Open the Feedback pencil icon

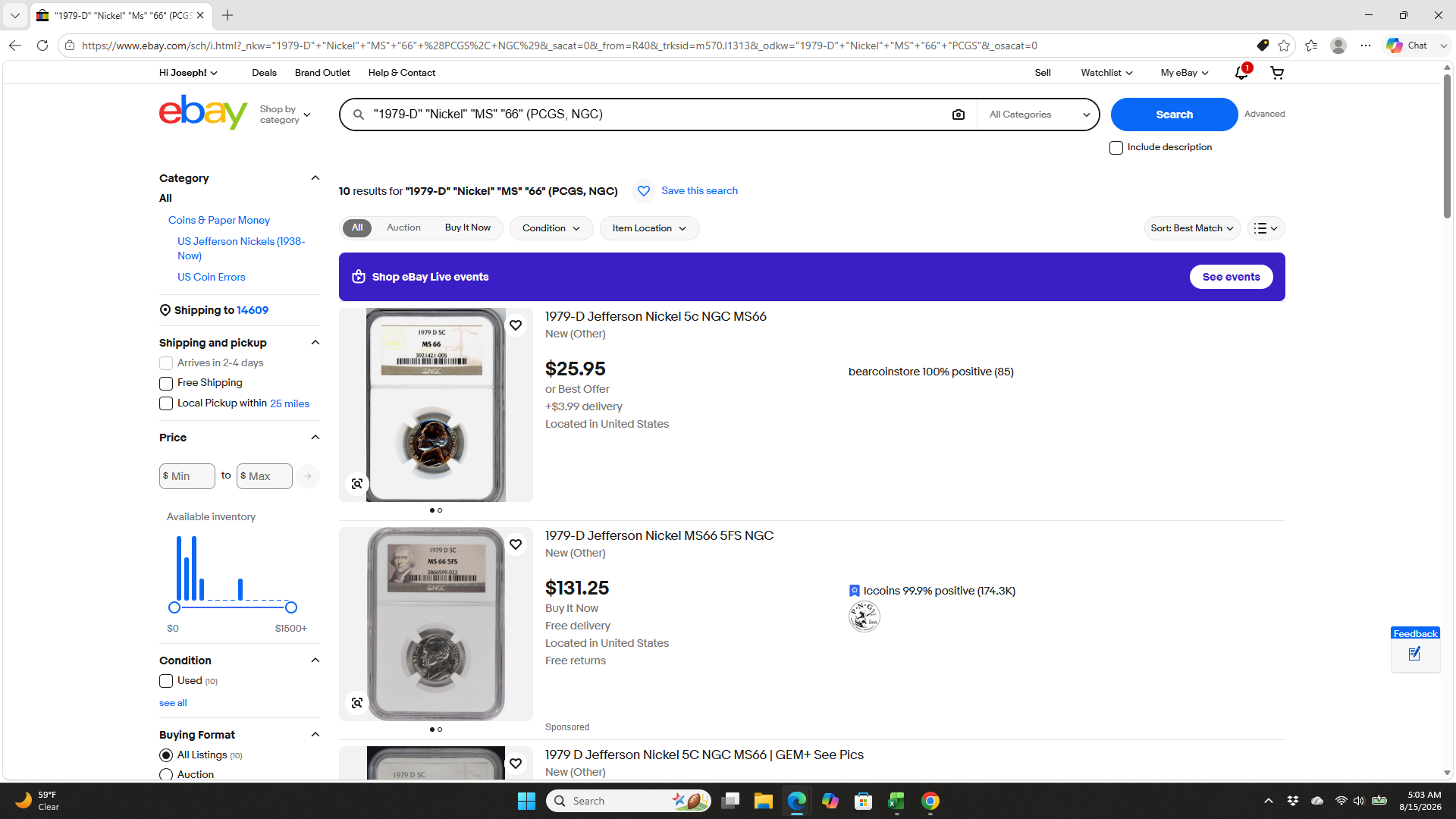coord(1414,654)
